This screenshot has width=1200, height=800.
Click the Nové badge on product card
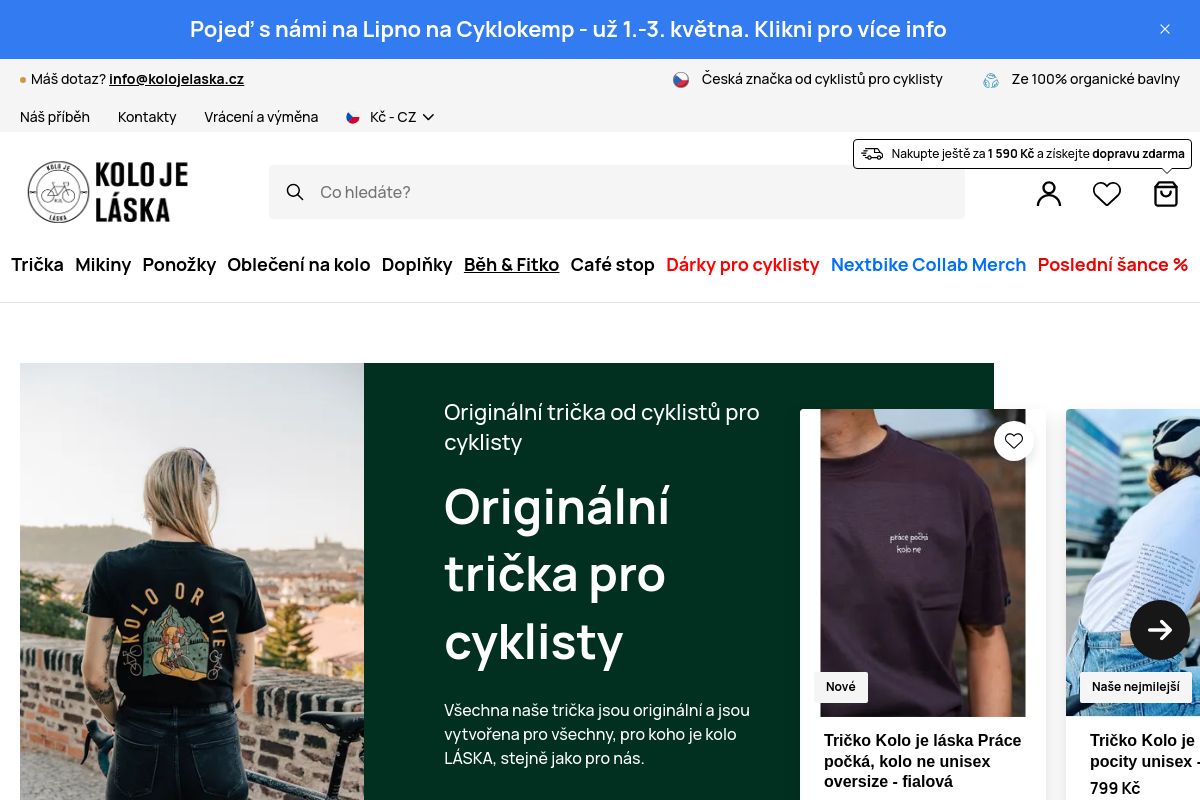(x=841, y=687)
